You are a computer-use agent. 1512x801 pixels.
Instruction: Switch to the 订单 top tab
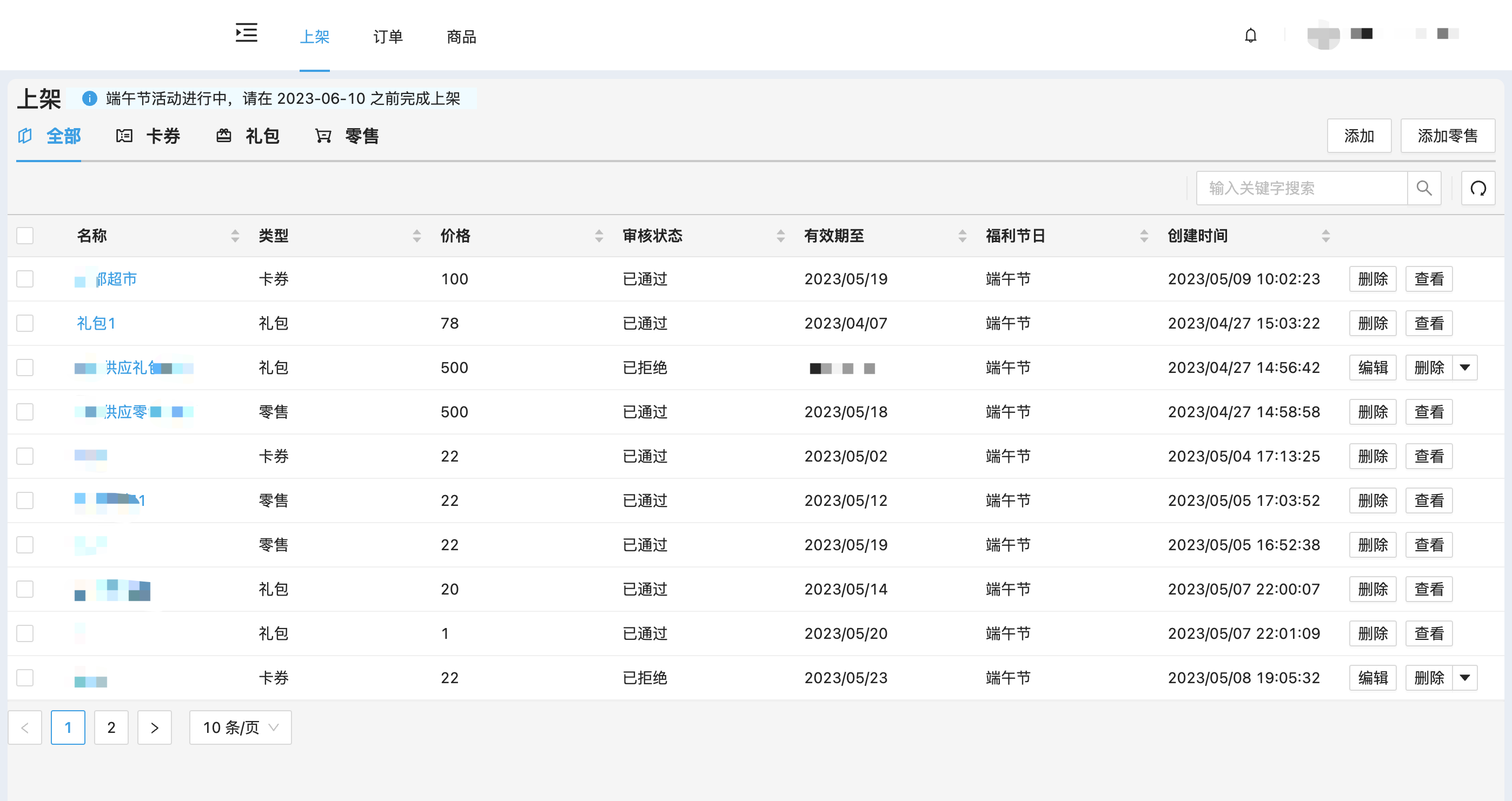tap(388, 37)
